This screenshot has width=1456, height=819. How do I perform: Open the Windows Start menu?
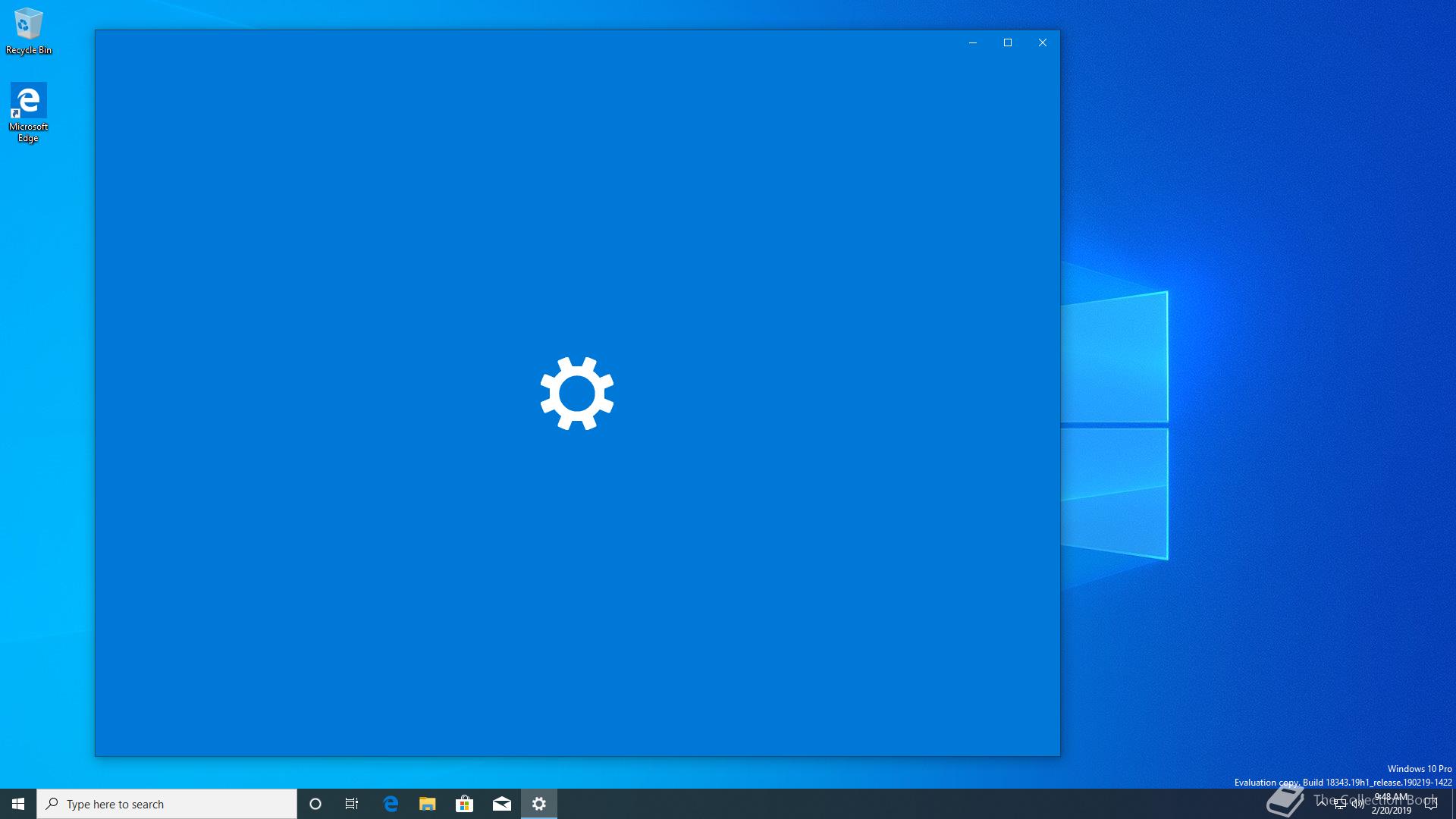click(18, 804)
